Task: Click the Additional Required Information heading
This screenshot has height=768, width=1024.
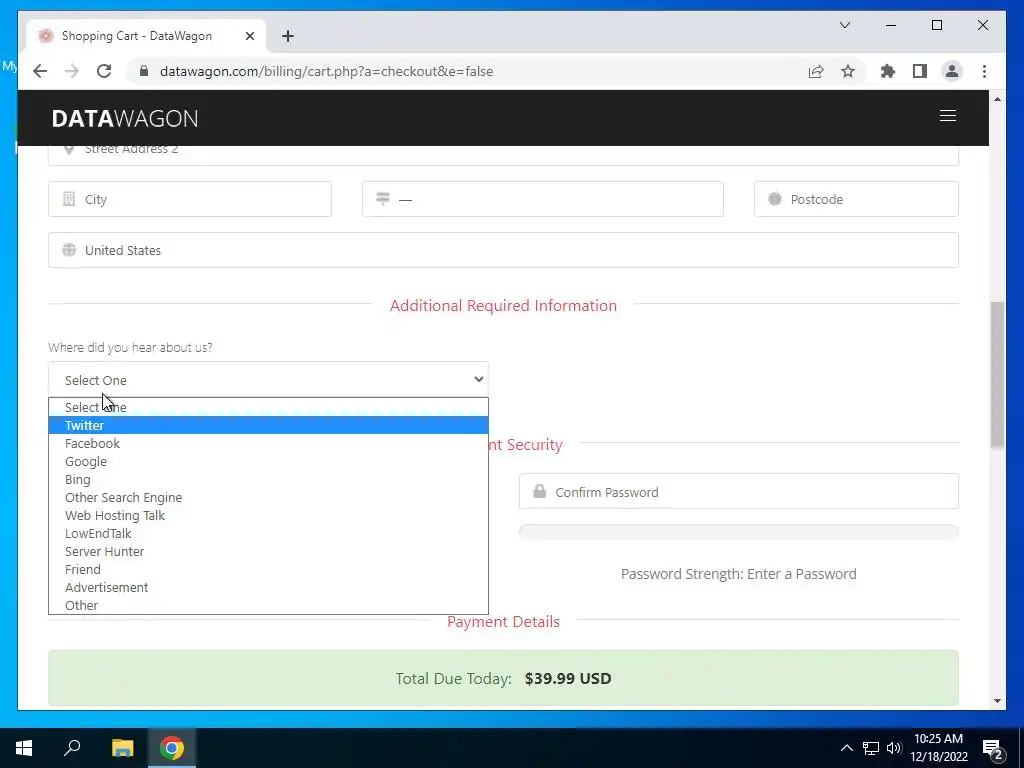Action: point(504,306)
